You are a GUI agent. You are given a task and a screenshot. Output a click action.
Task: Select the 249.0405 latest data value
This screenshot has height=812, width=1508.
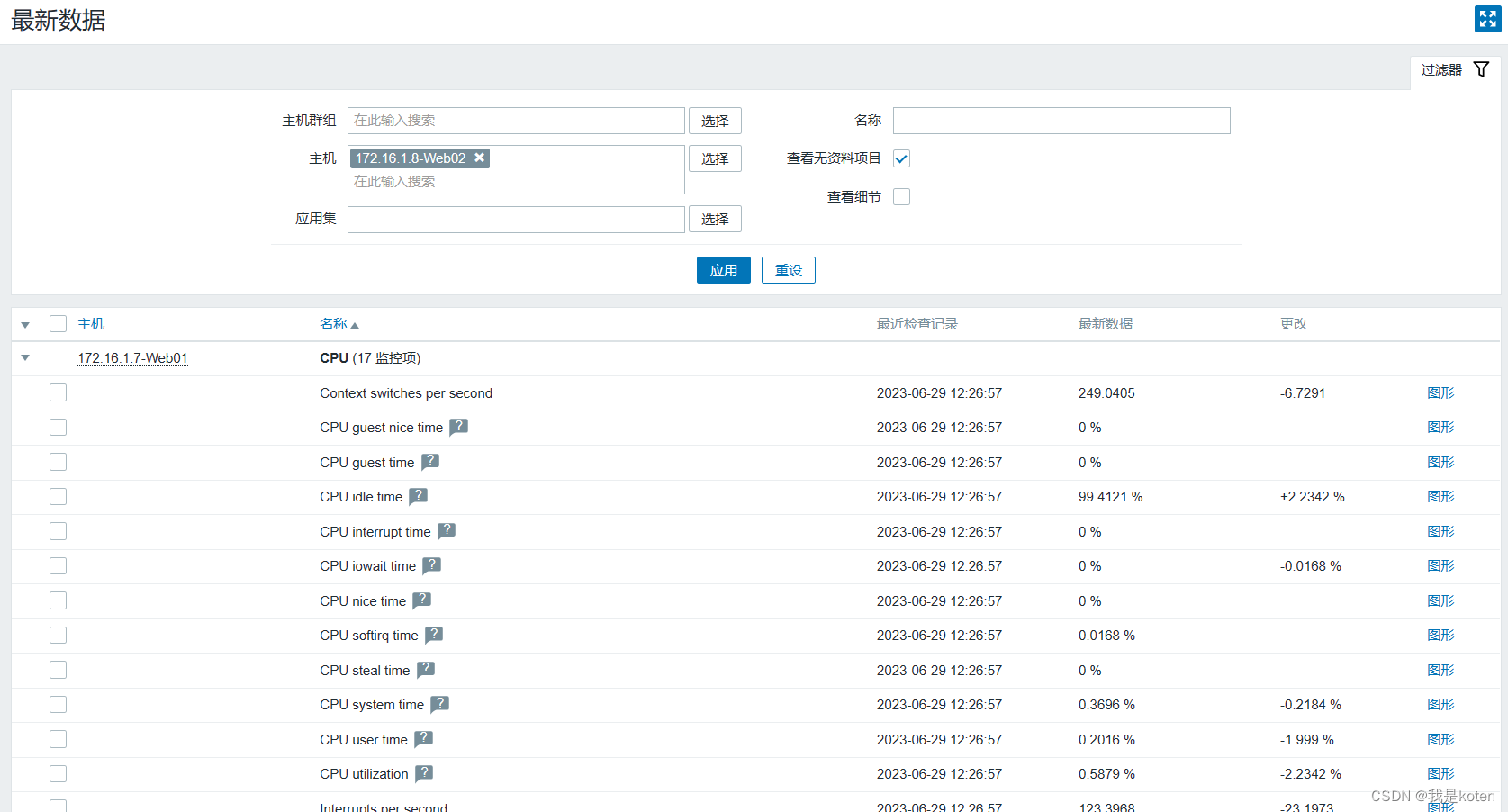coord(1106,393)
